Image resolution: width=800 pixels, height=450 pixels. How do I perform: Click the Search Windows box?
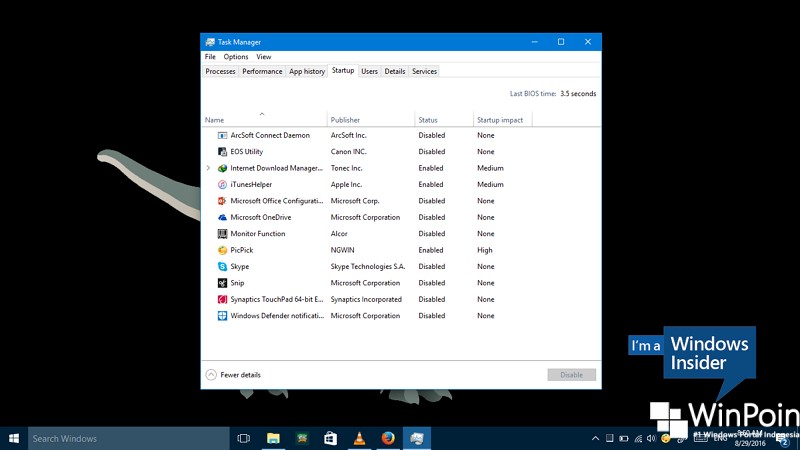pos(129,438)
